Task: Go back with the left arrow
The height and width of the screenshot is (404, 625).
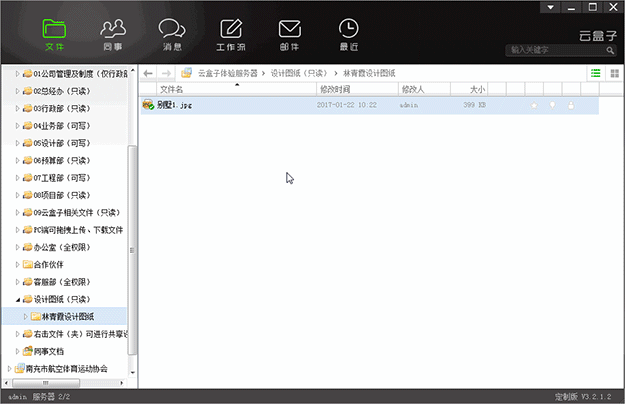Action: coord(148,73)
